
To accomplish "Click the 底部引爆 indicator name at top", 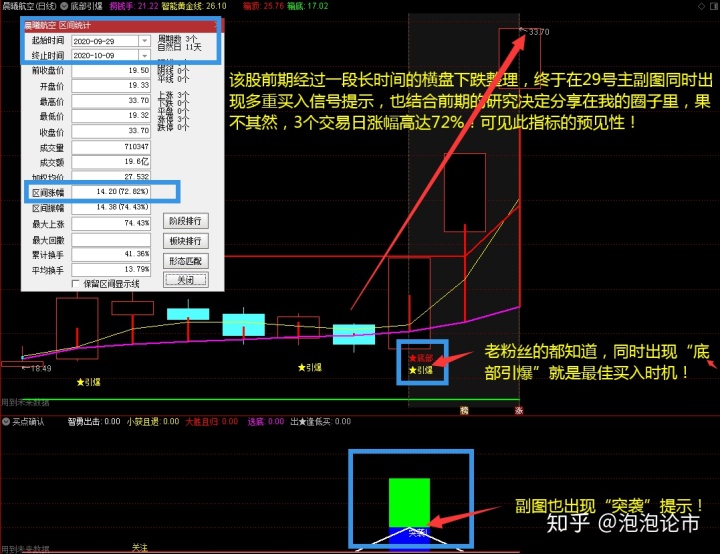I will (x=86, y=6).
